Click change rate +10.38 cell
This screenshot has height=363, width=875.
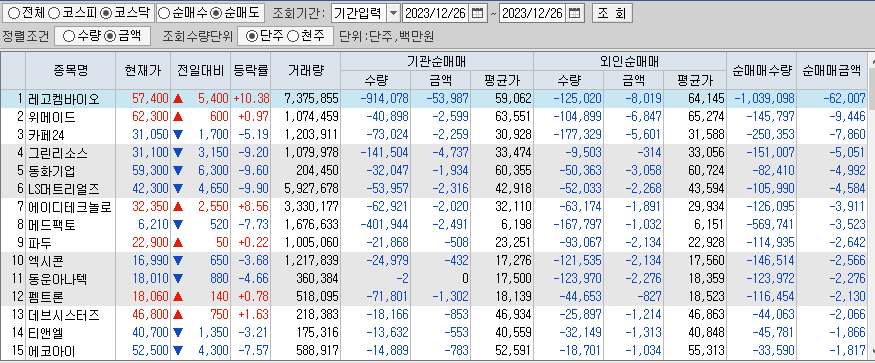[x=251, y=99]
